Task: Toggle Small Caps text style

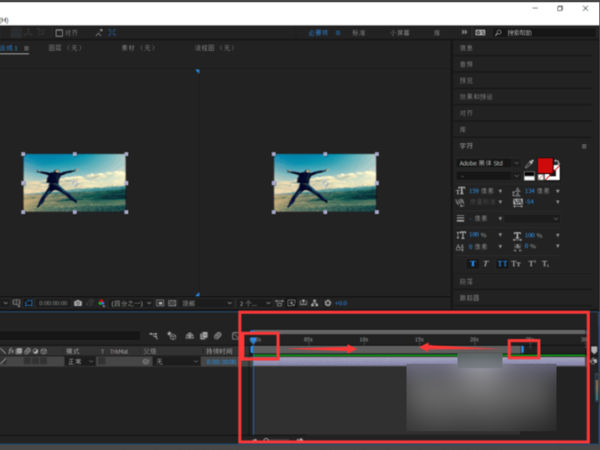Action: pyautogui.click(x=518, y=264)
